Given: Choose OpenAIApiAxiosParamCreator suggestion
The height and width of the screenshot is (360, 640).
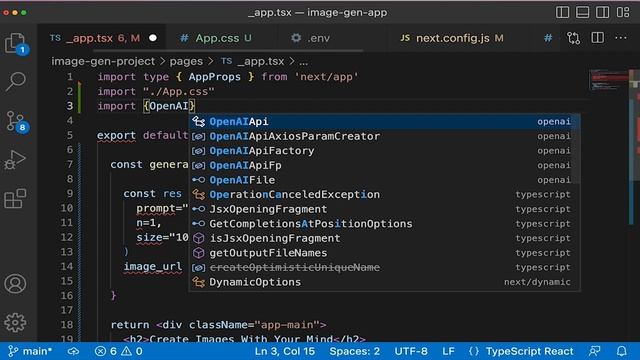Looking at the screenshot, I should tap(384, 136).
